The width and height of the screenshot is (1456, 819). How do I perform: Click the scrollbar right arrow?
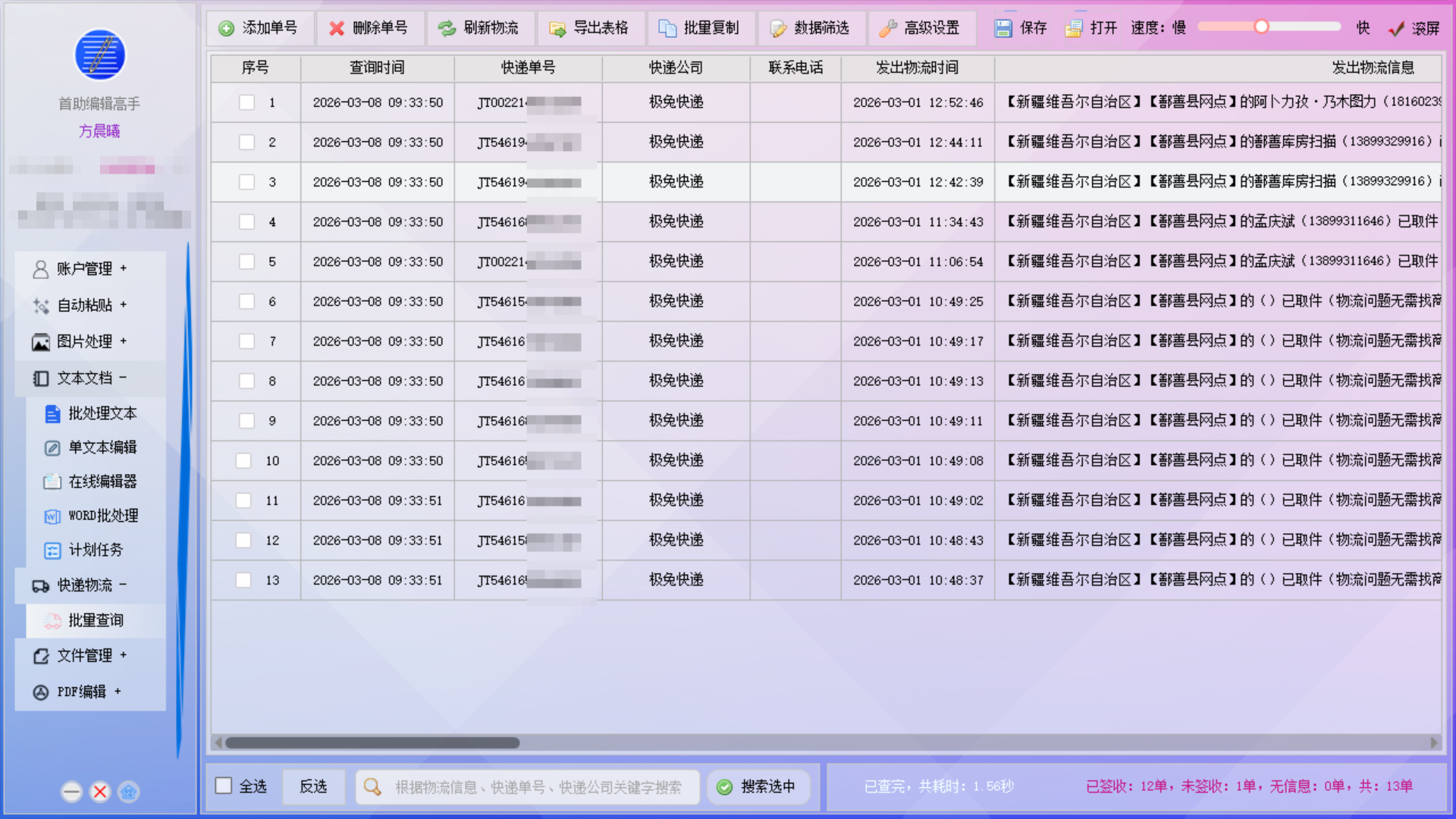[1434, 743]
